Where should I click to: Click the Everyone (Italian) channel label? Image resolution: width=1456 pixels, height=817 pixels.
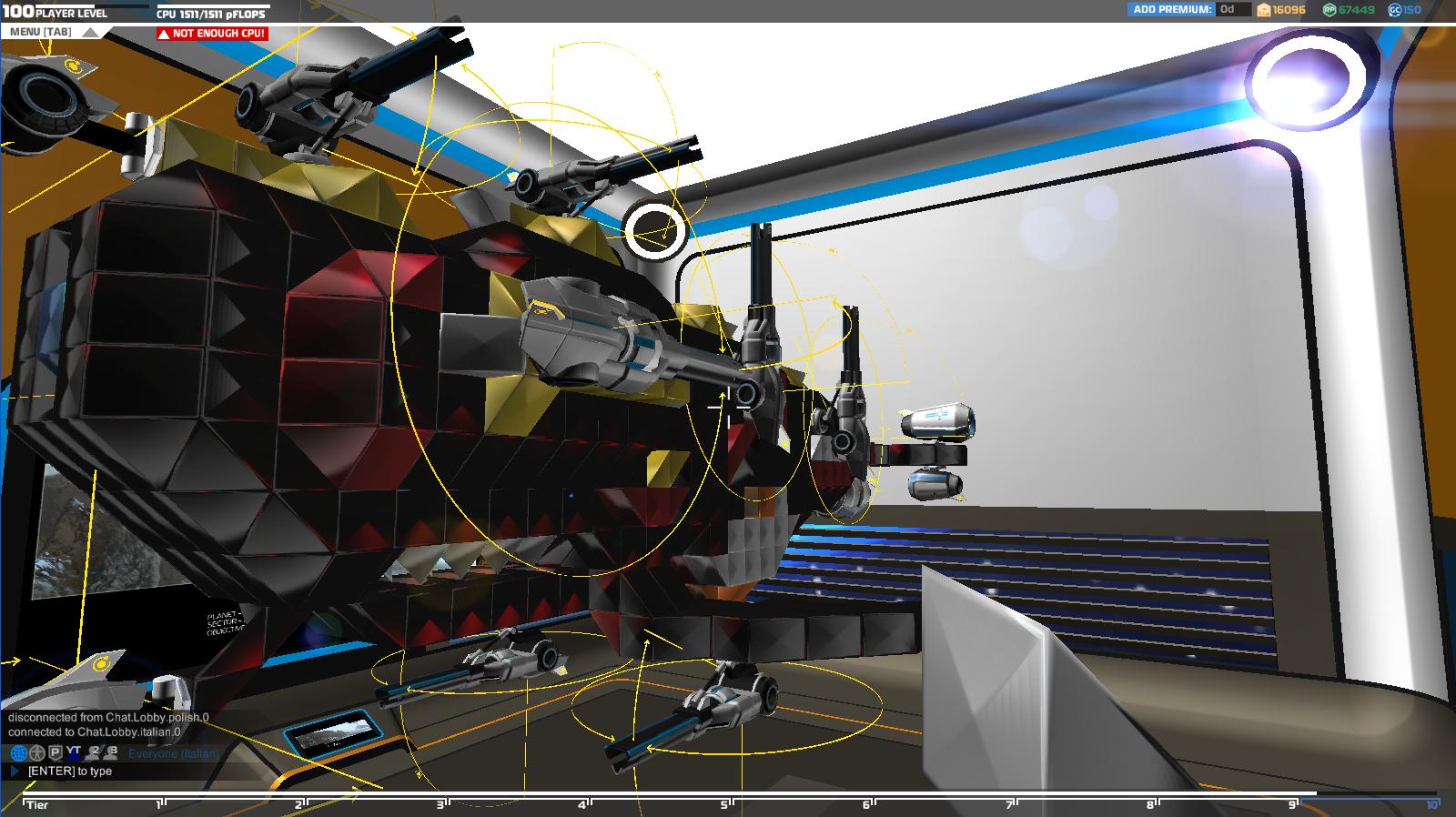click(x=173, y=753)
